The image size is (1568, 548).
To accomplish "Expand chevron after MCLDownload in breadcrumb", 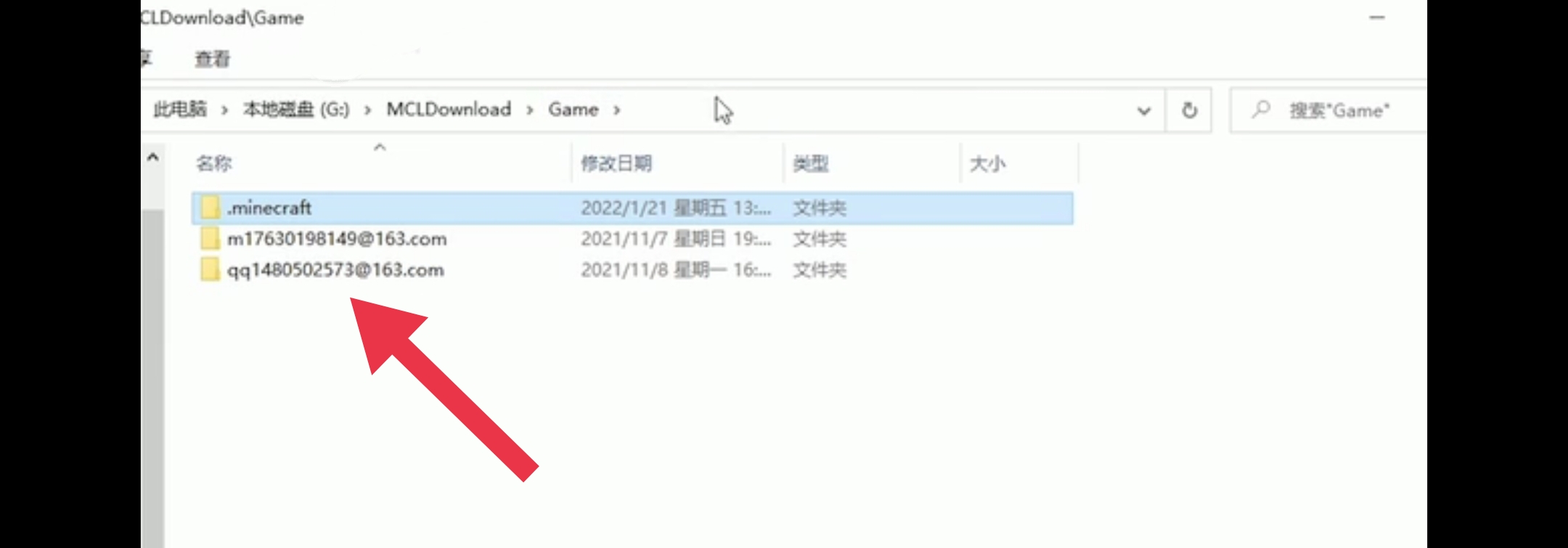I will [530, 110].
